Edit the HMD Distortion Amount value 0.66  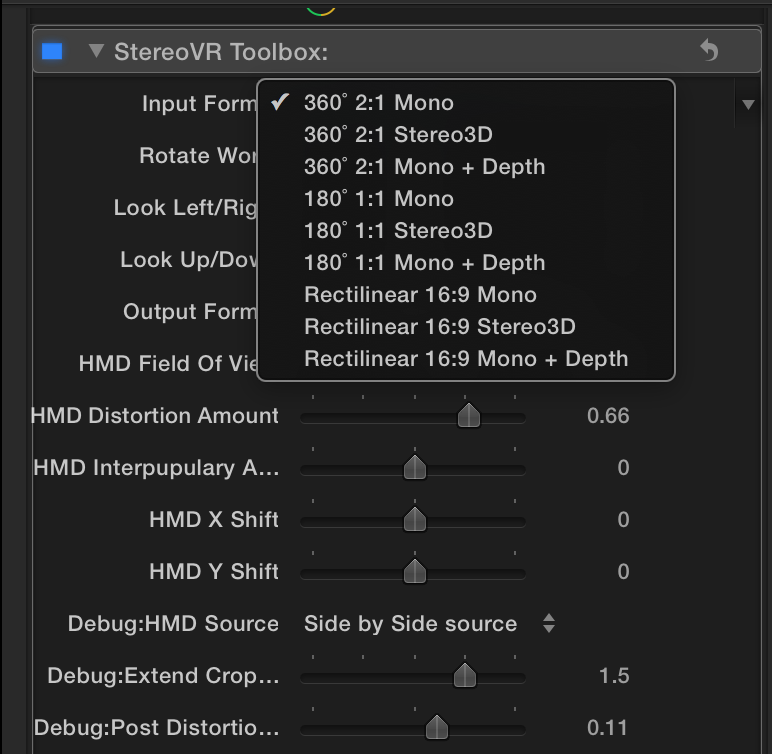pos(608,416)
